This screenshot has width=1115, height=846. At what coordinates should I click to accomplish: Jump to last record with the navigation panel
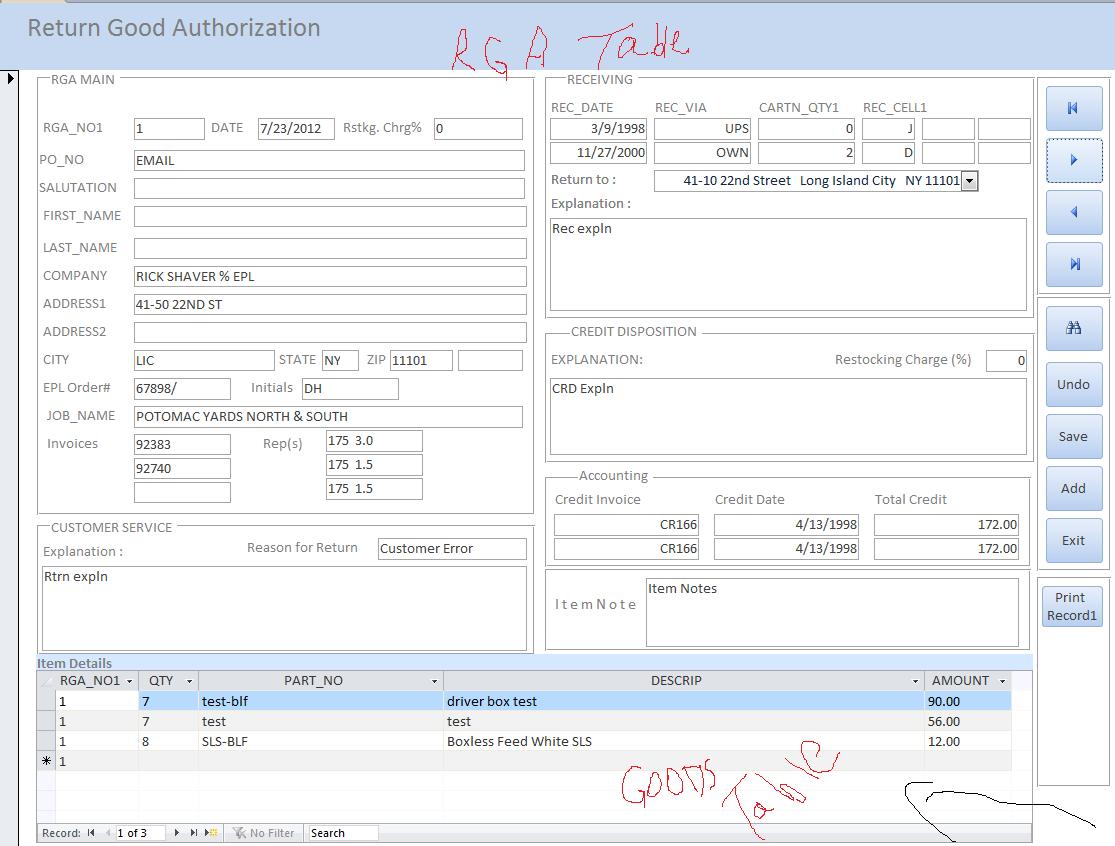click(x=1073, y=264)
